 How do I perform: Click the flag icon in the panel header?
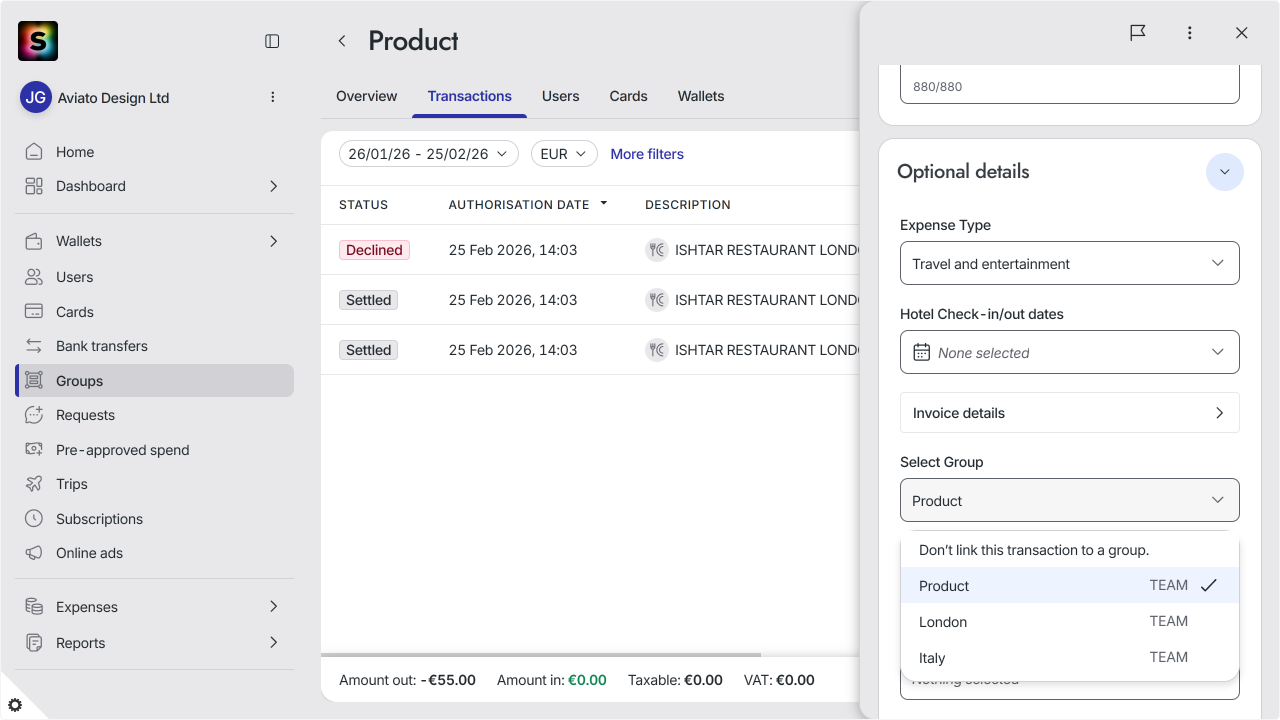(1138, 33)
